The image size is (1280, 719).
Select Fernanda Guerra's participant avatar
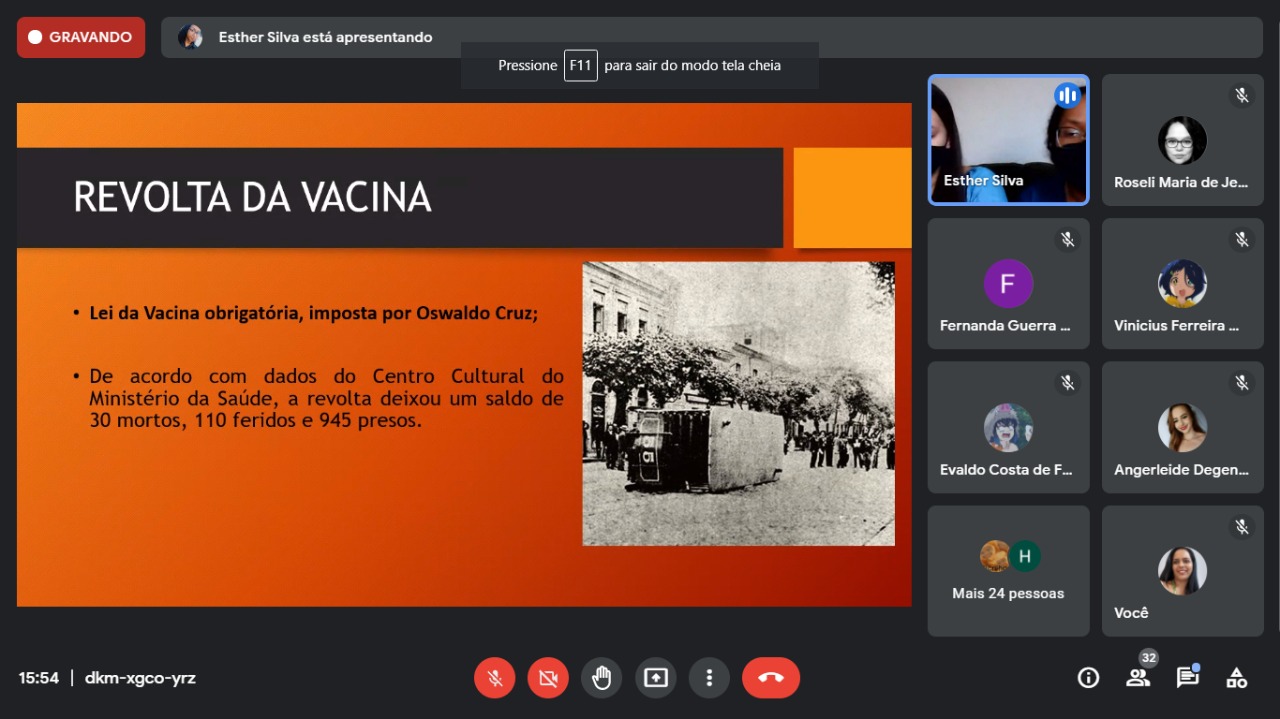point(1008,284)
